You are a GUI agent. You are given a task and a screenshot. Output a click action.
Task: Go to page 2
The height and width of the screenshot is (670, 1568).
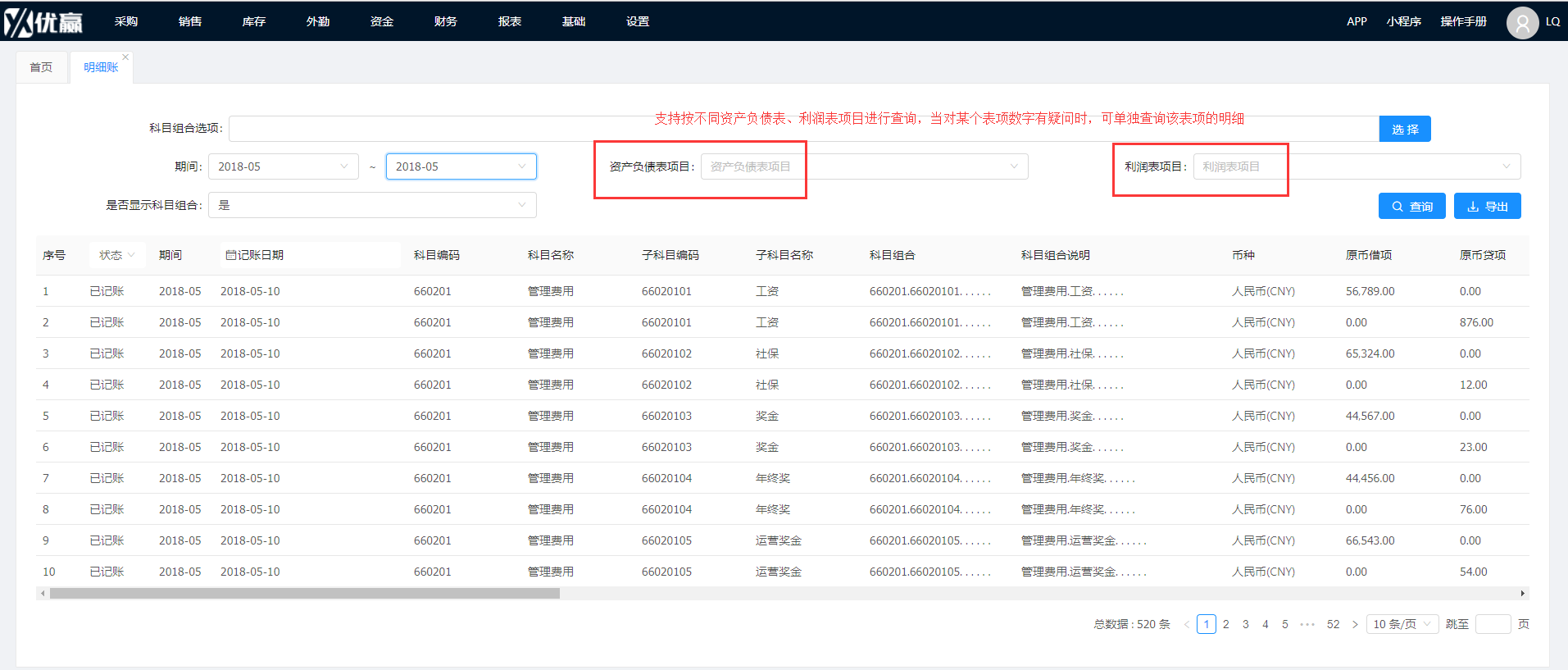1226,624
